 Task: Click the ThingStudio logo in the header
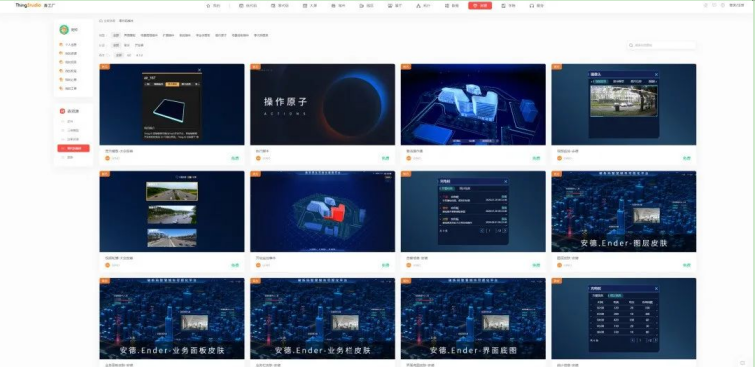coord(28,5)
